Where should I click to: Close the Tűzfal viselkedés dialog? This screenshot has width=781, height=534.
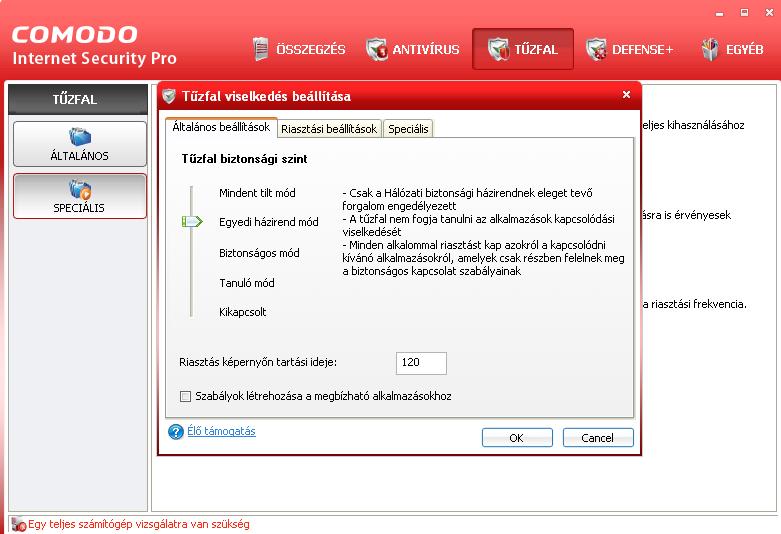pyautogui.click(x=626, y=95)
